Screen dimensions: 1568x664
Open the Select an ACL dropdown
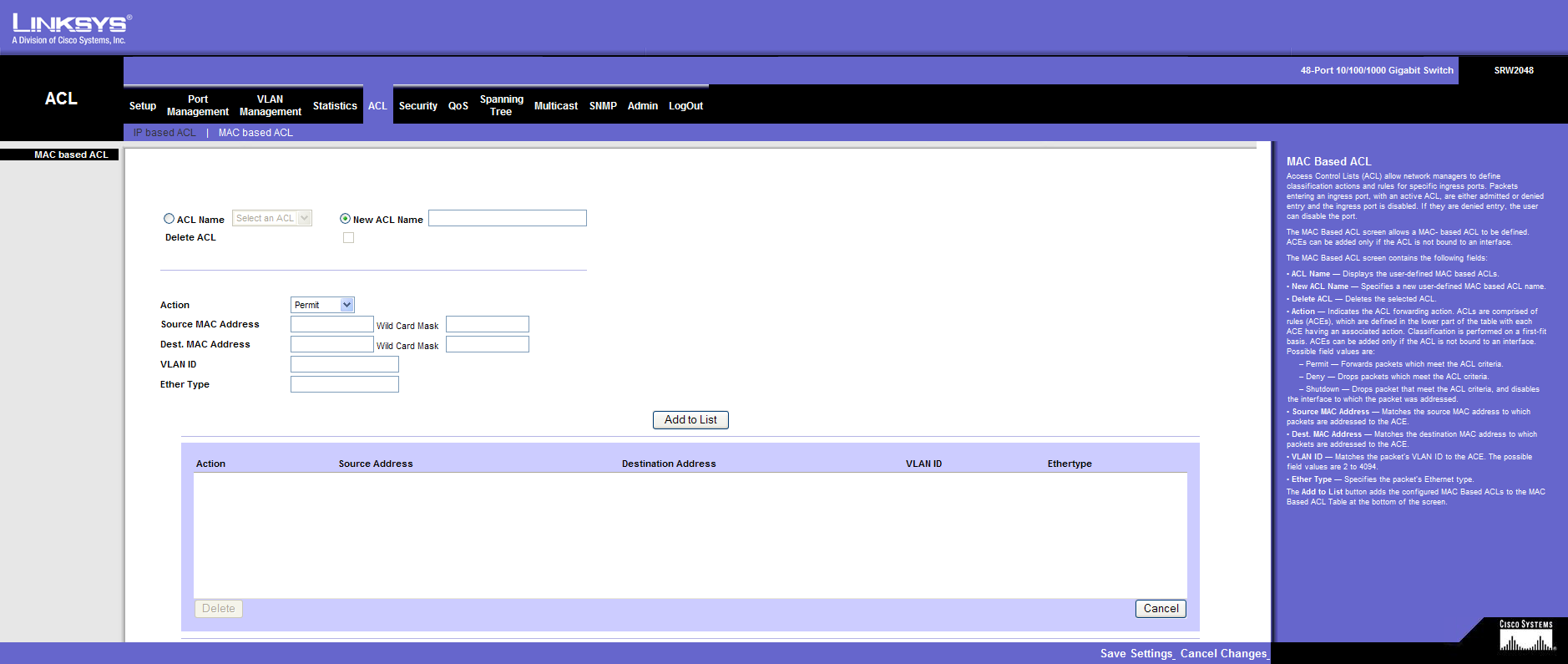click(272, 219)
